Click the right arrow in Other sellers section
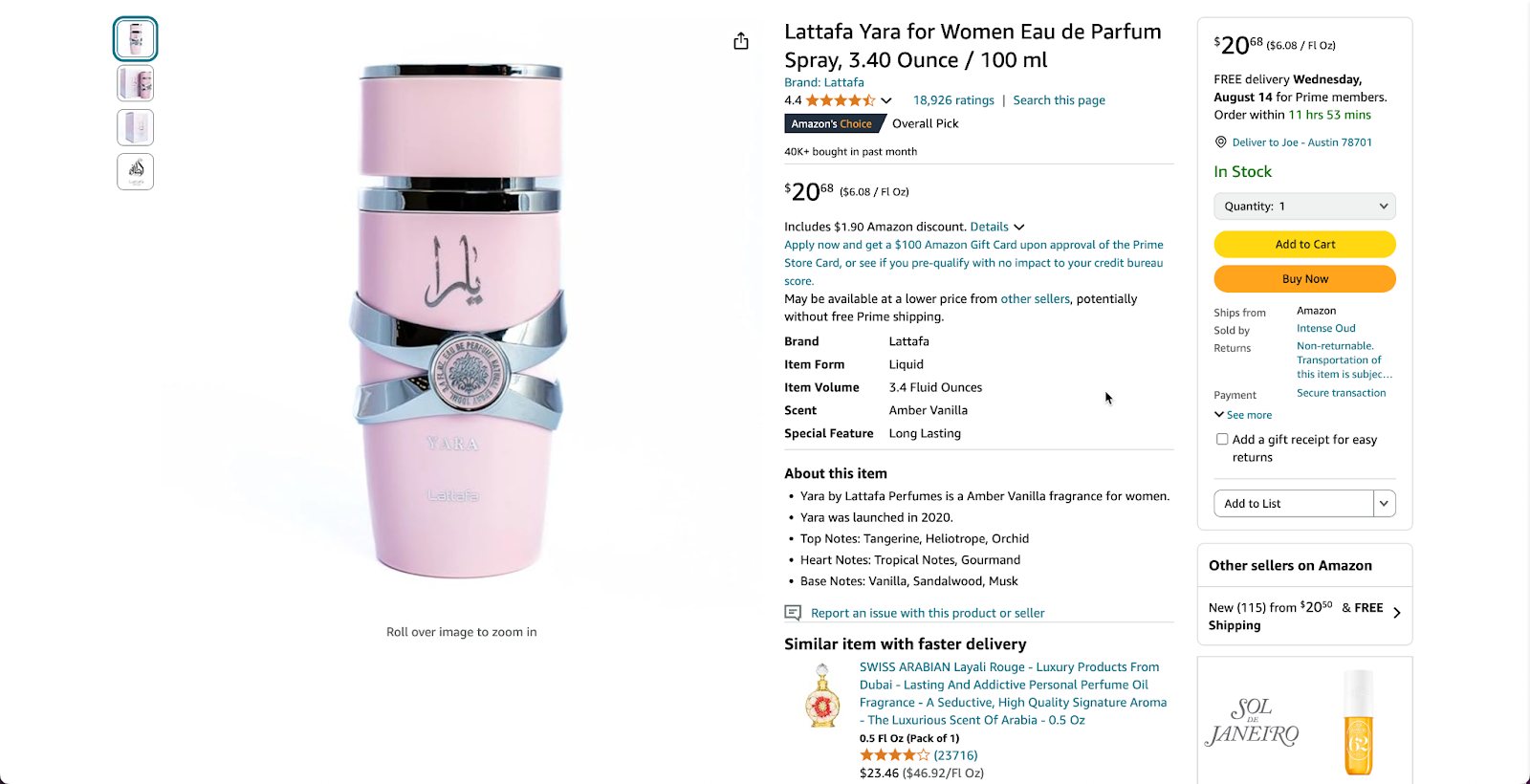Screen dimensions: 1530x784 (x=1397, y=613)
